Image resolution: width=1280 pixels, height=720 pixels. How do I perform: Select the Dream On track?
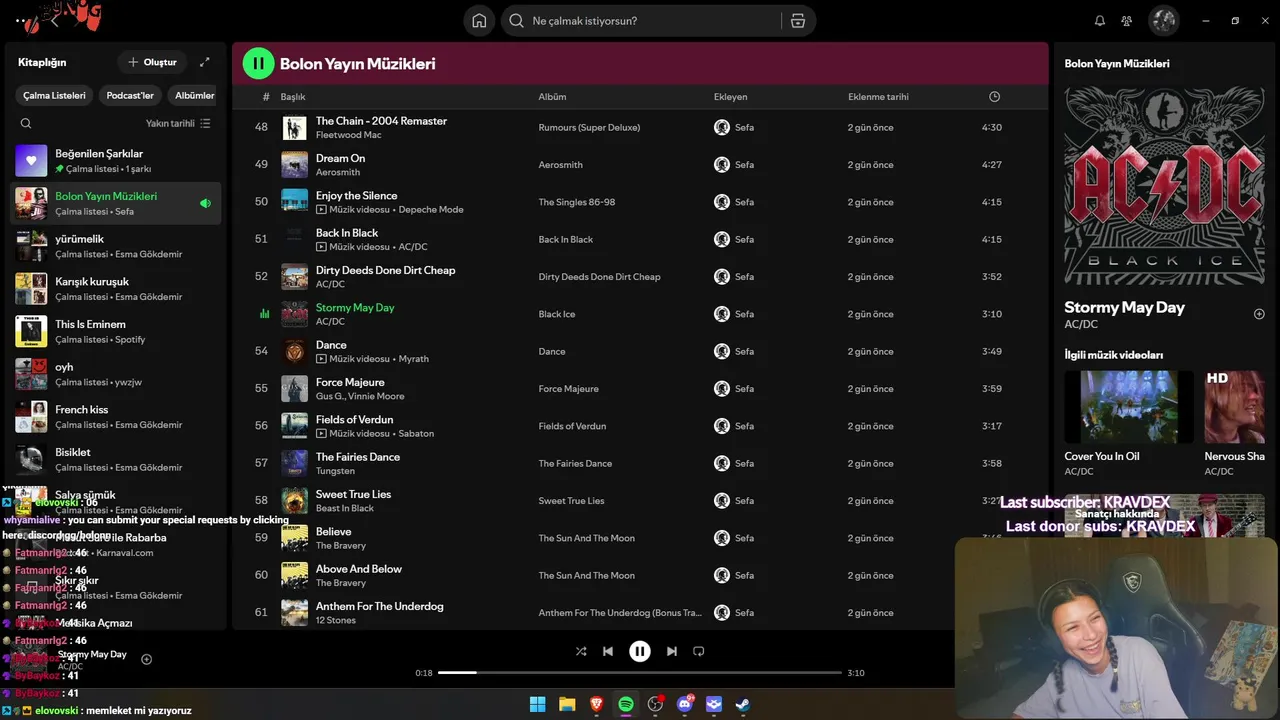[x=340, y=158]
